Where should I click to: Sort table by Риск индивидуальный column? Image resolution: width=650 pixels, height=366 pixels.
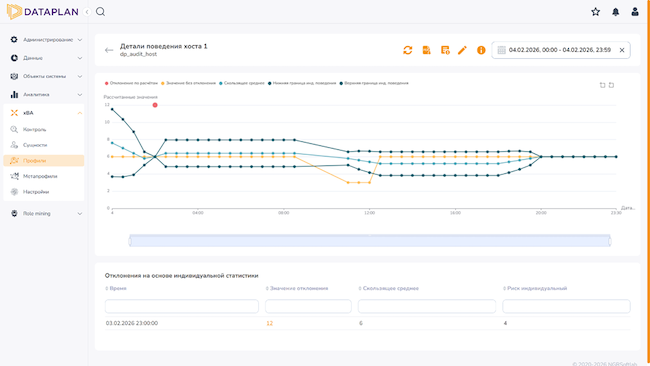pyautogui.click(x=535, y=288)
